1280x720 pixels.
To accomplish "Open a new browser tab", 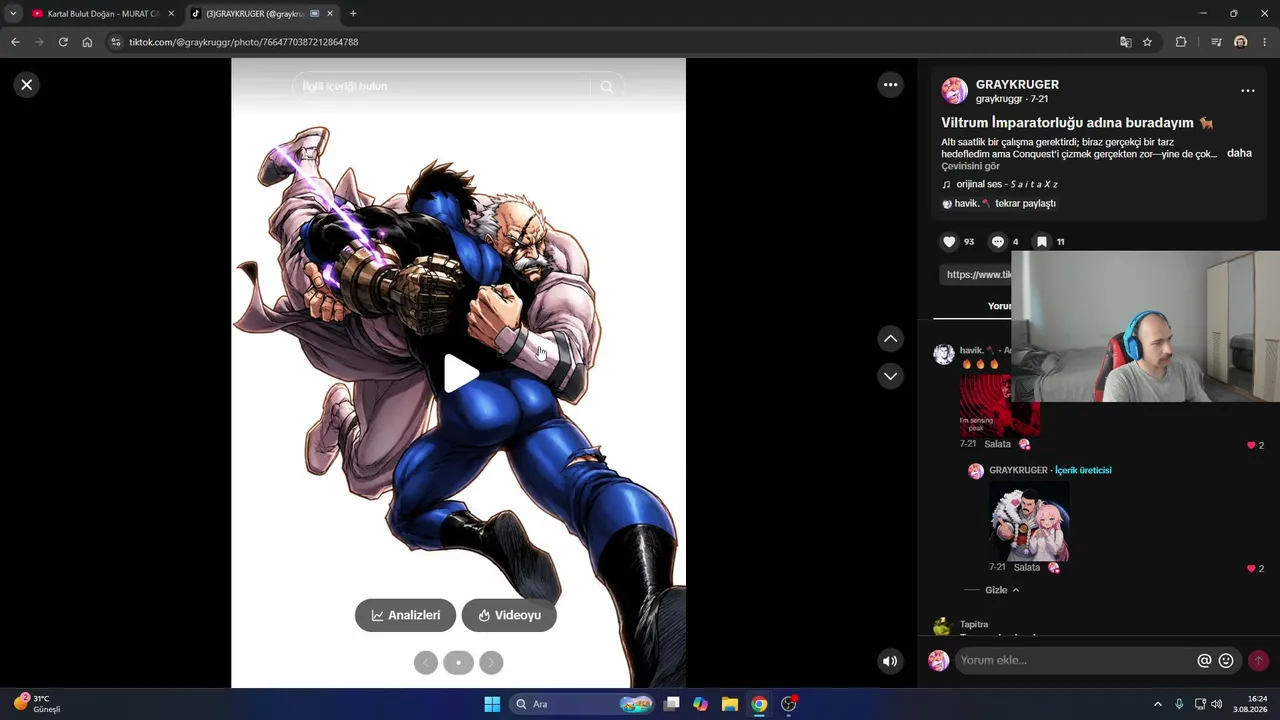I will click(x=353, y=14).
